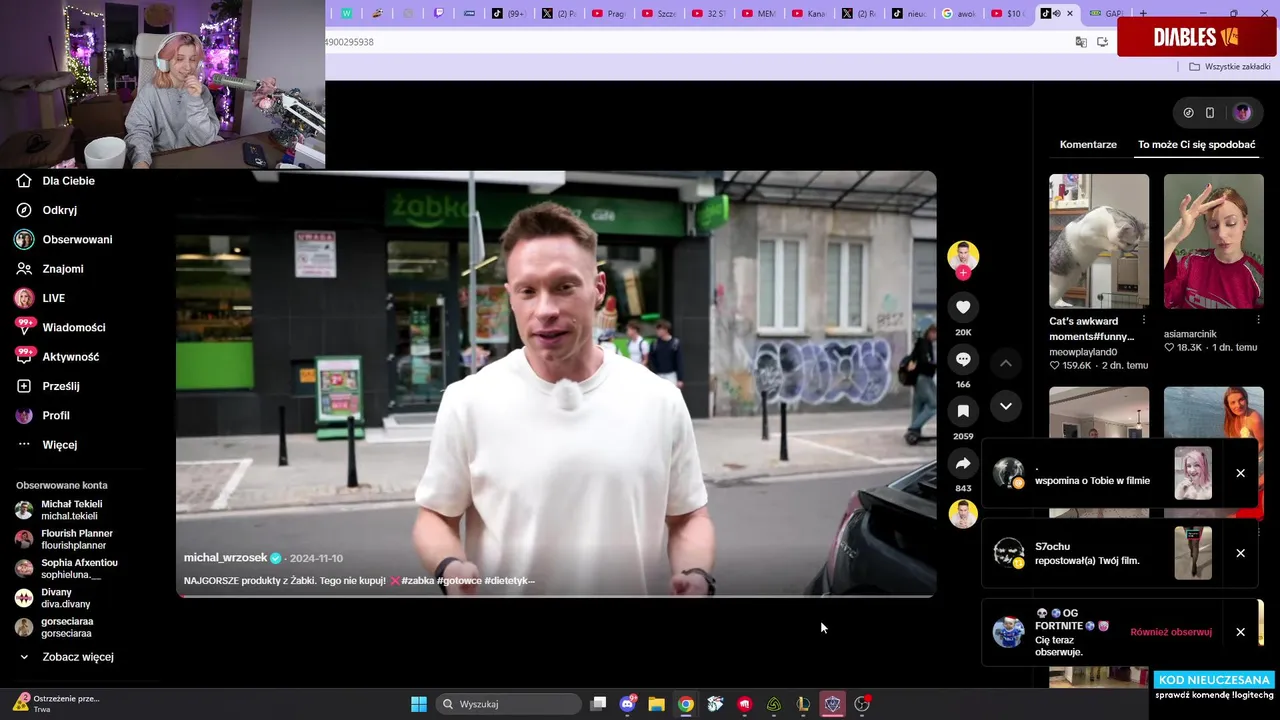Click Również obserwuj to follow back
This screenshot has width=1280, height=720.
pyautogui.click(x=1171, y=632)
